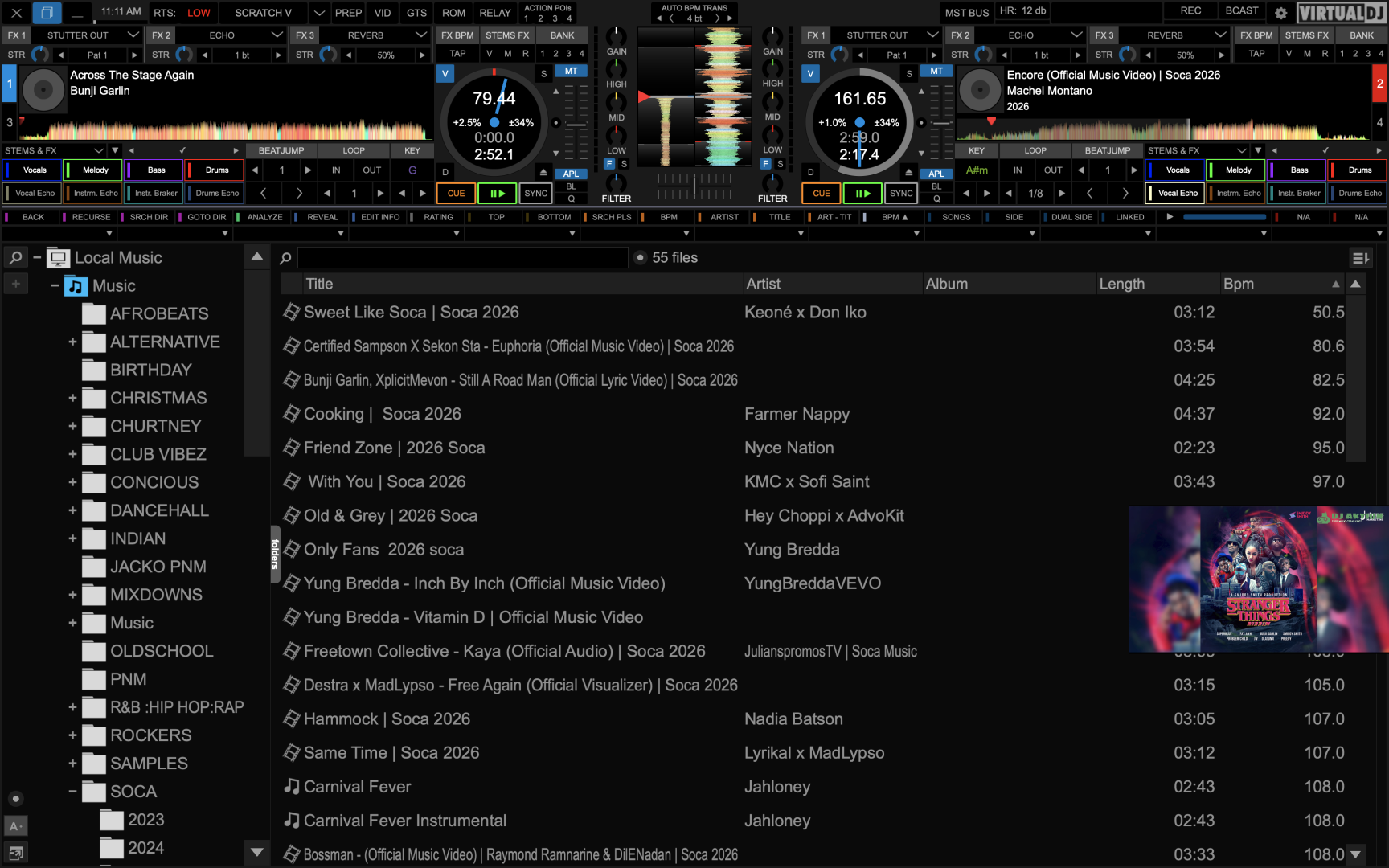
Task: Sort the list by Bpm column header
Action: pos(1238,284)
